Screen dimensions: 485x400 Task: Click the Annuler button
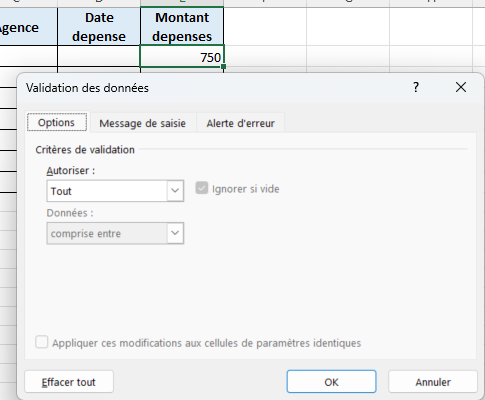tap(433, 382)
